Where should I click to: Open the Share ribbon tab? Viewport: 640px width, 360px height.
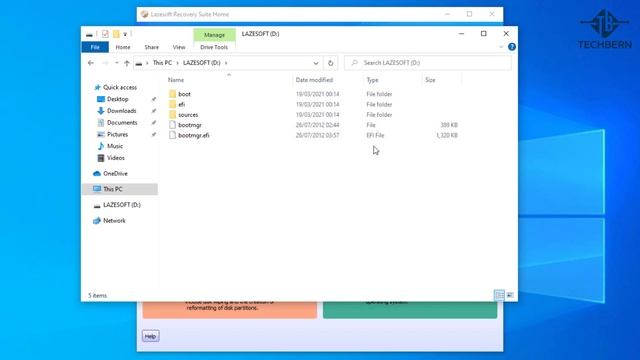[151, 47]
